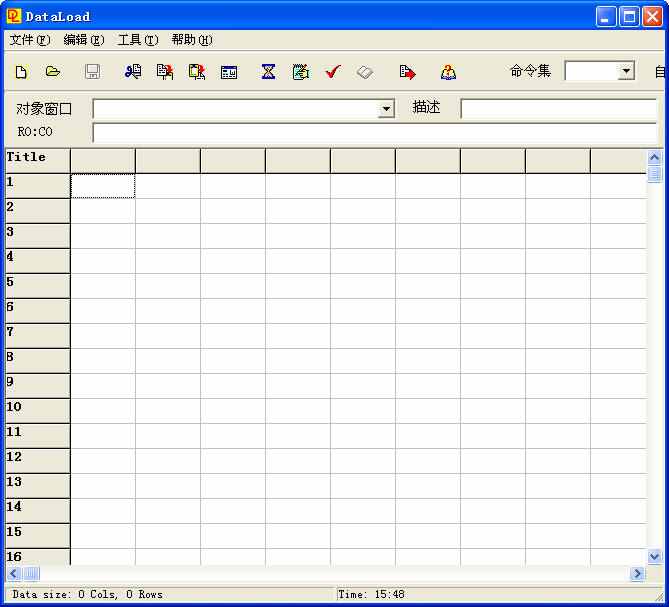Select row header 1
Image resolution: width=669 pixels, height=607 pixels.
click(38, 186)
